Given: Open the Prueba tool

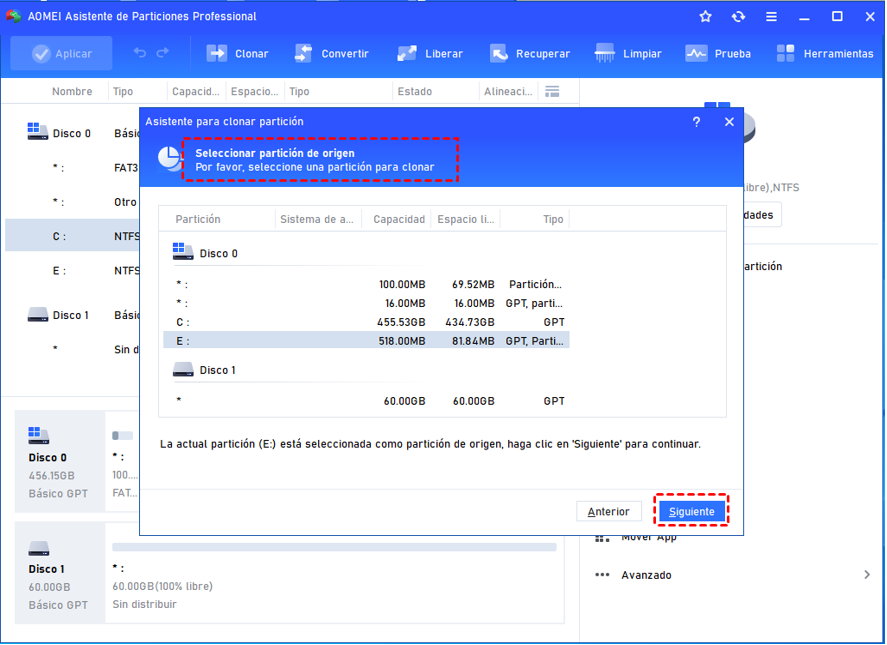Looking at the screenshot, I should [x=717, y=52].
